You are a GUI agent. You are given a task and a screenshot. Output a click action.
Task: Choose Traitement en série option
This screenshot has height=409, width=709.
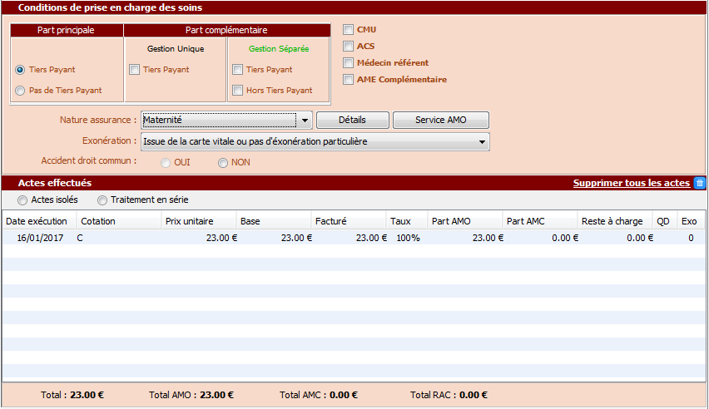[x=102, y=200]
